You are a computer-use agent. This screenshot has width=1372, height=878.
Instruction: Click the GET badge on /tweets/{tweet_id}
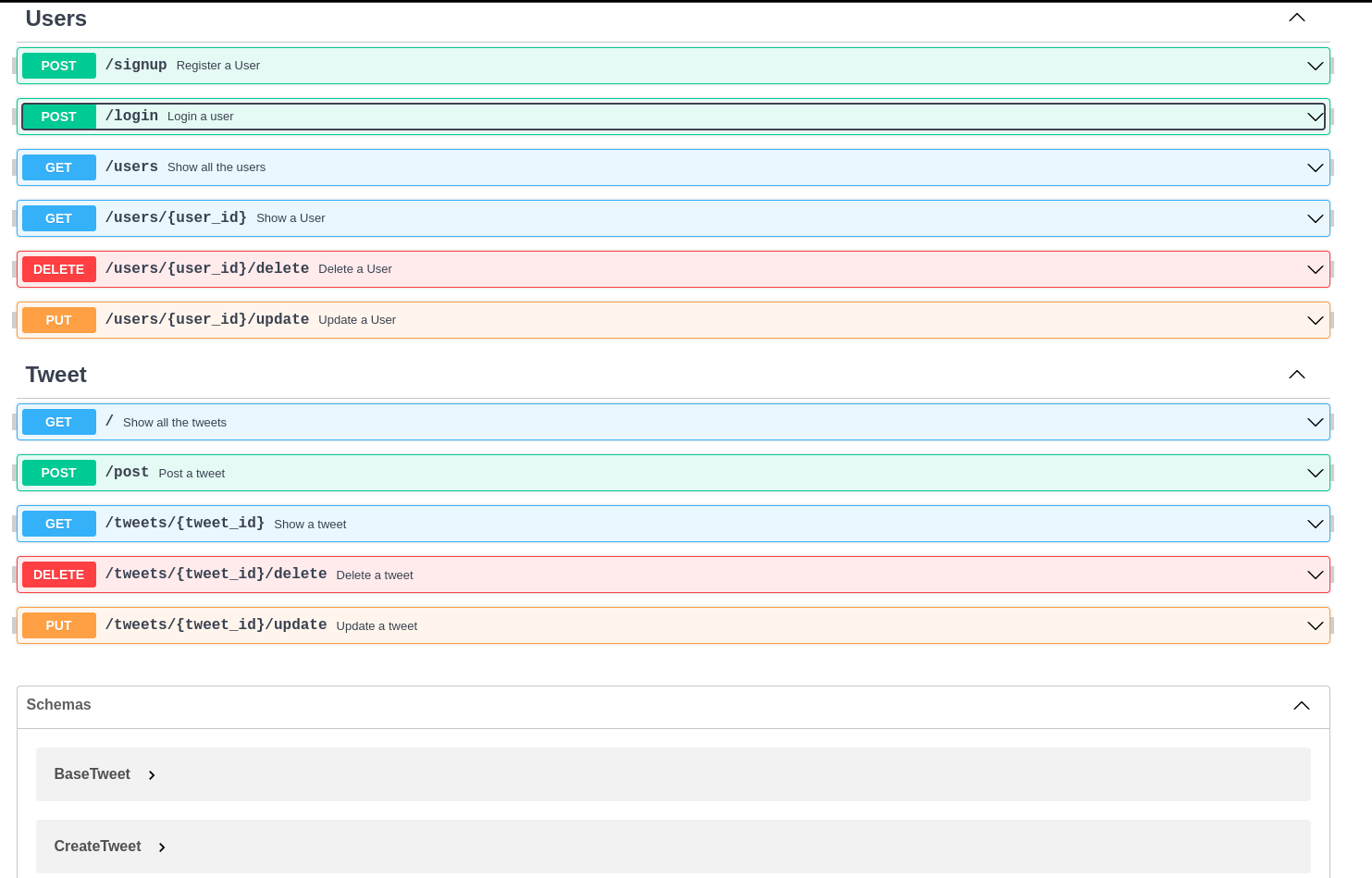(58, 524)
